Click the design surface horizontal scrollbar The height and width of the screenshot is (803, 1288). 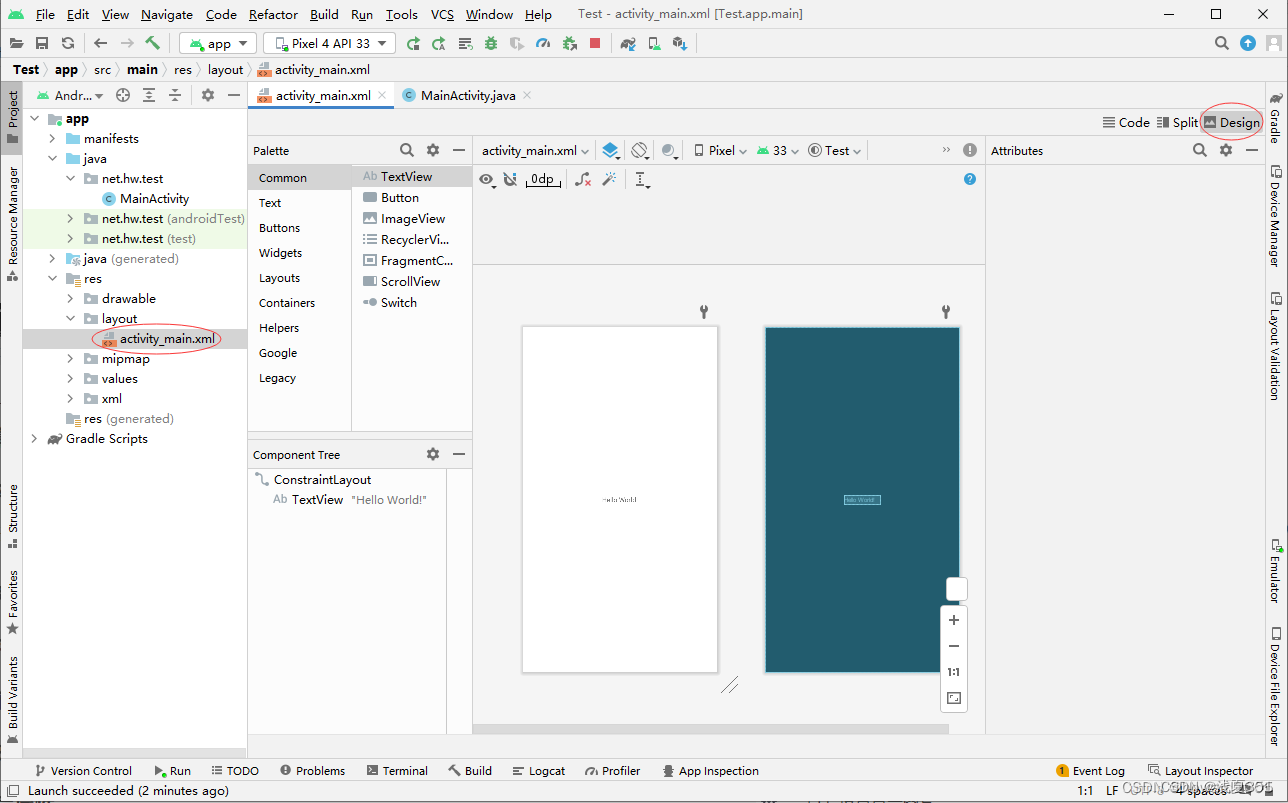click(710, 729)
